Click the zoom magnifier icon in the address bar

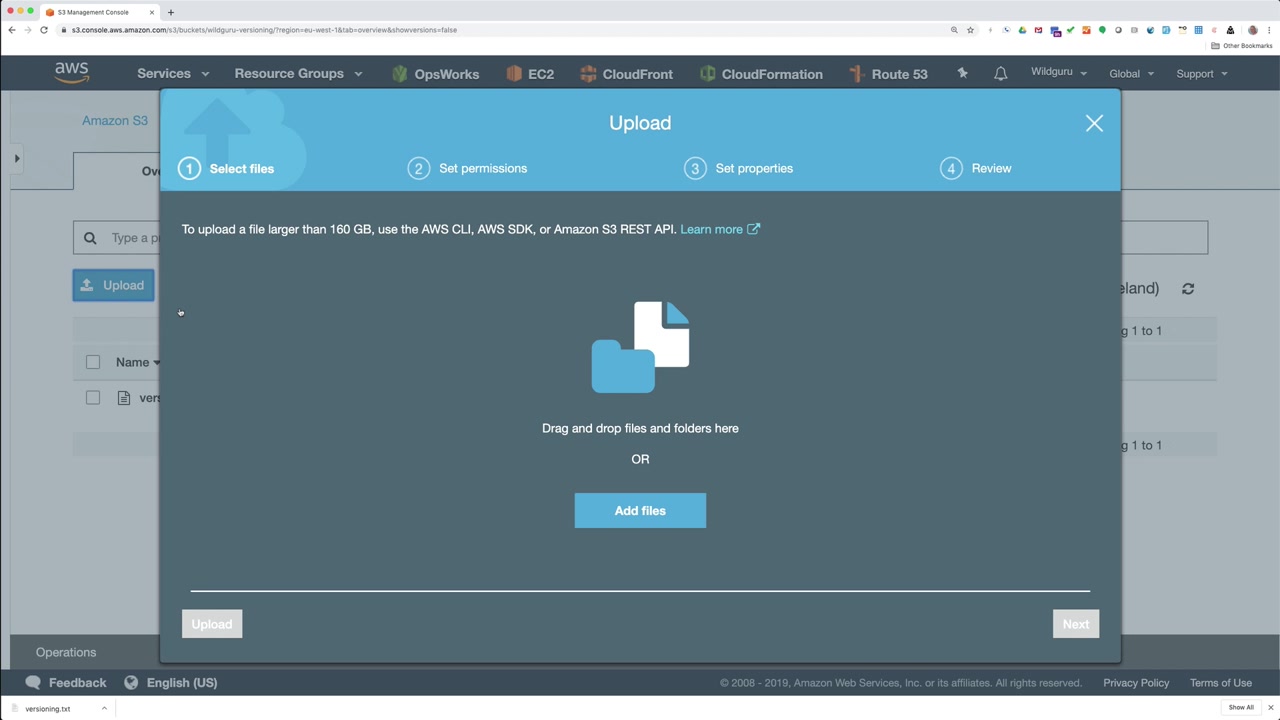coord(954,30)
